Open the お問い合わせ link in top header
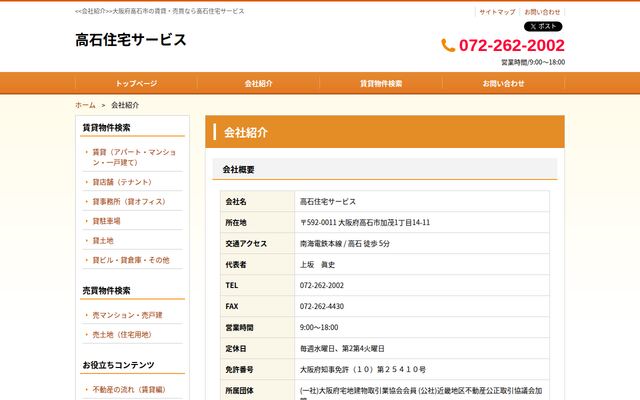Viewport: 640px width, 400px height. 542,12
